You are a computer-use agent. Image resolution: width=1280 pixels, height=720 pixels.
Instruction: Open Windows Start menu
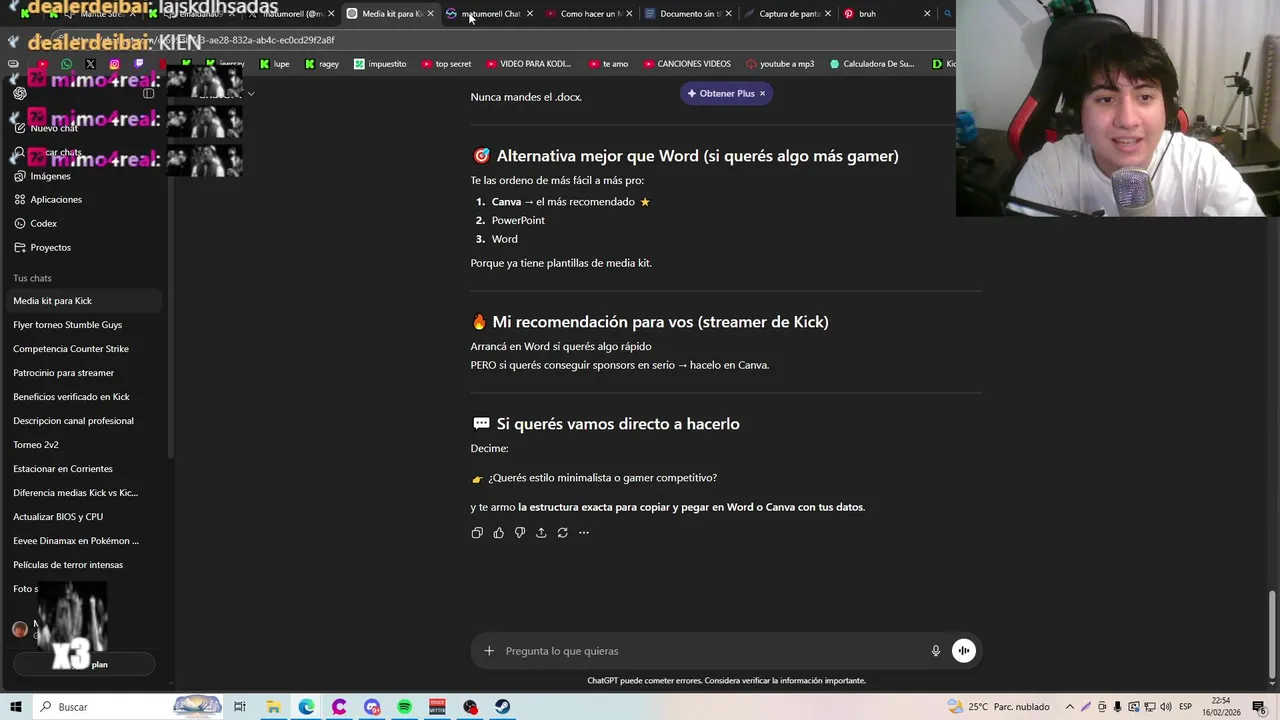coord(16,707)
